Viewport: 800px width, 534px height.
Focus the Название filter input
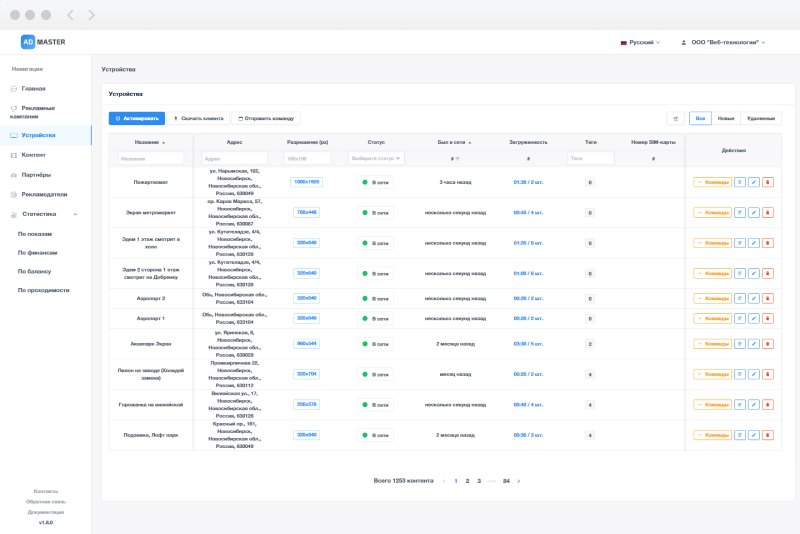[151, 159]
